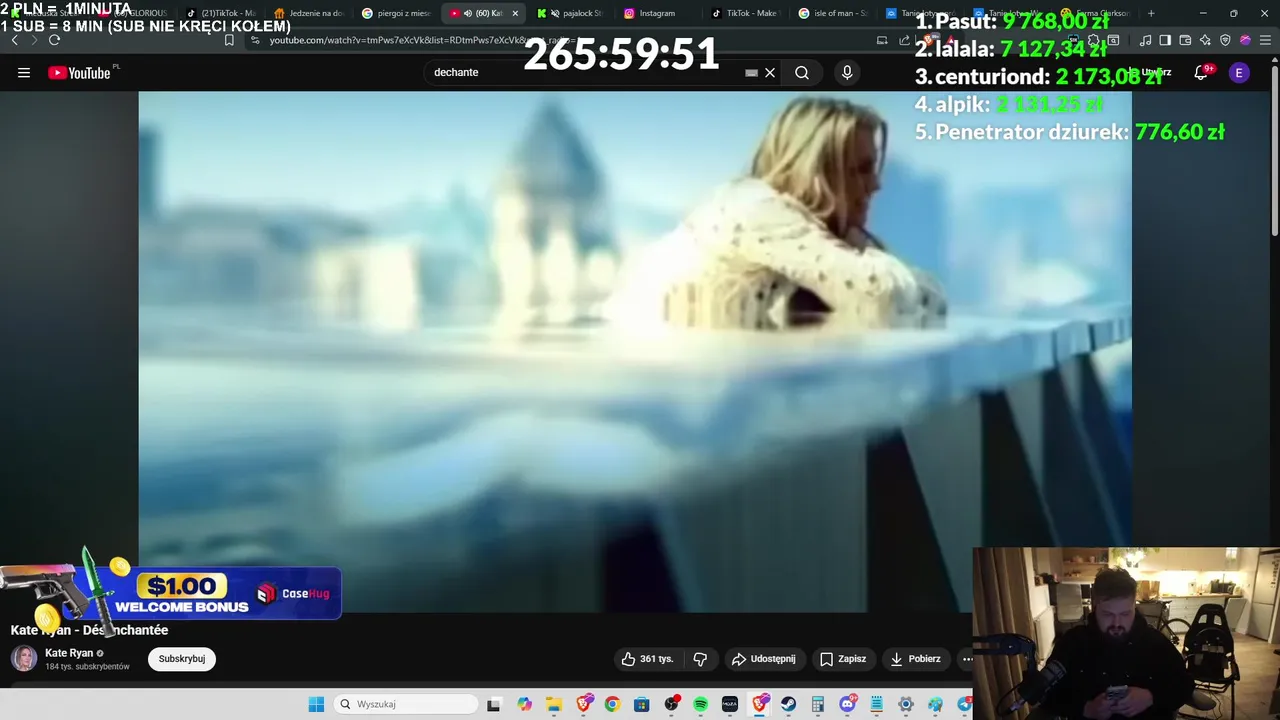This screenshot has width=1280, height=720.
Task: Open OBS Studio from taskbar
Action: click(671, 705)
